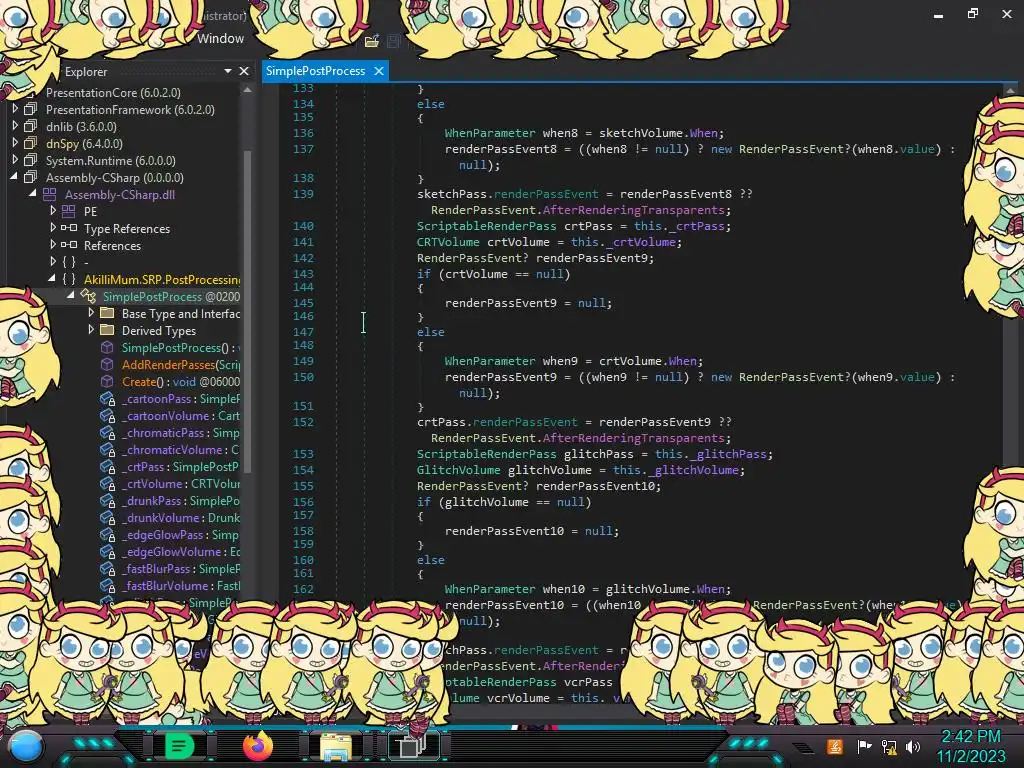Expand the Type References node
1024x768 pixels.
53,228
